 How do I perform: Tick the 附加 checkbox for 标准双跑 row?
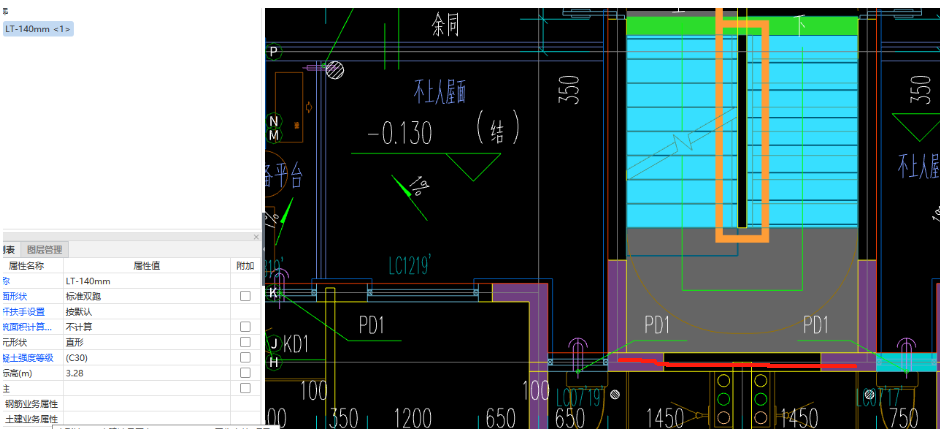[x=245, y=296]
